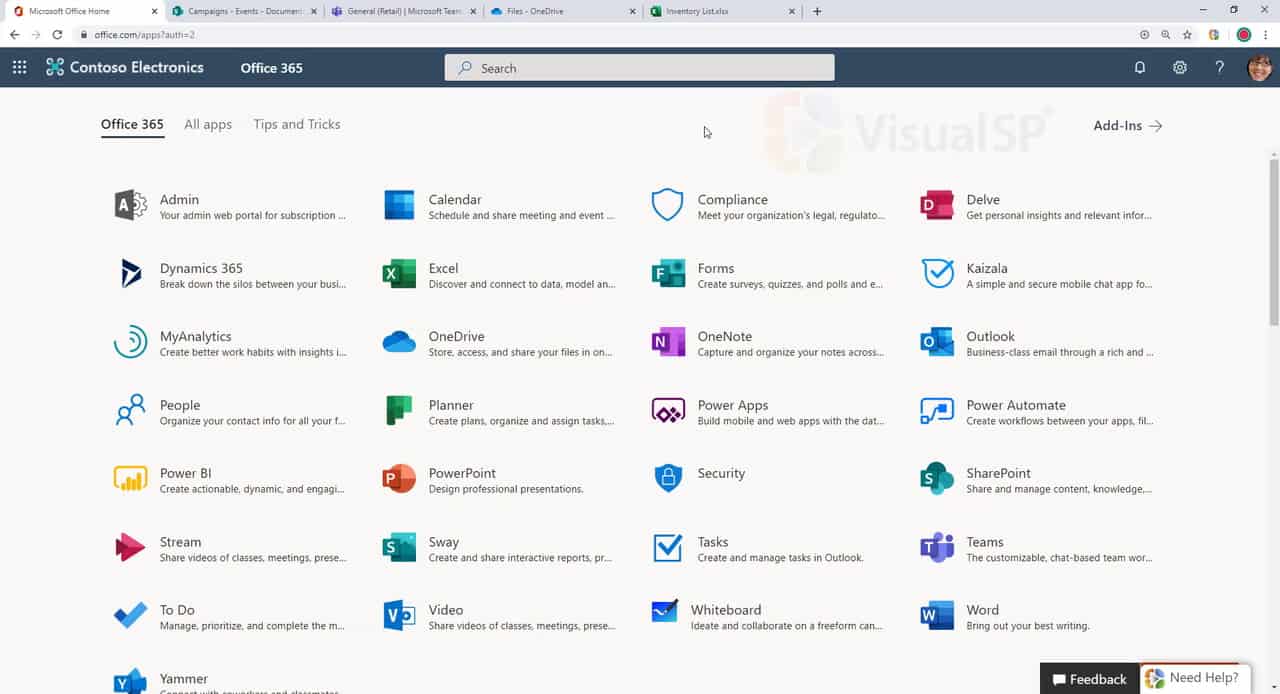Open the Stream app icon
This screenshot has height=694, width=1280.
coord(131,547)
